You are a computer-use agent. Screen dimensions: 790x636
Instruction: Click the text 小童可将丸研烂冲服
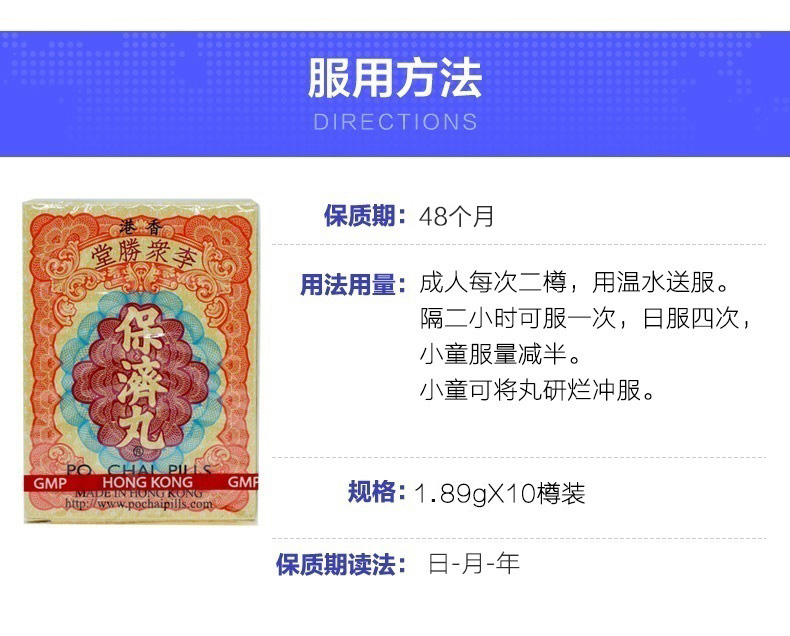coord(537,390)
